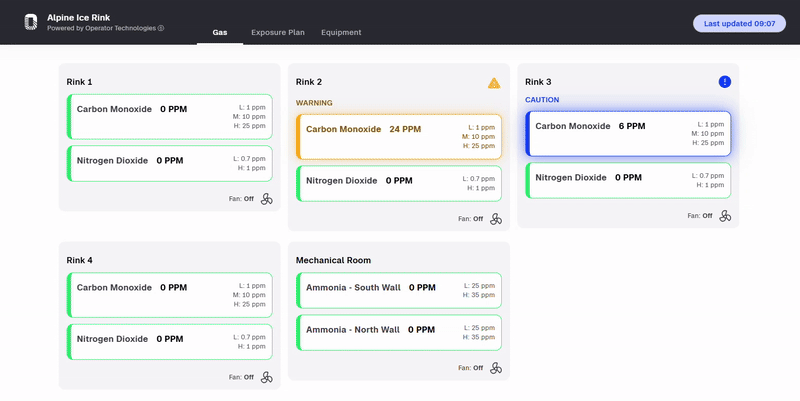The image size is (800, 401).
Task: Open Rink 3 Carbon Monoxide caution card
Action: (627, 133)
